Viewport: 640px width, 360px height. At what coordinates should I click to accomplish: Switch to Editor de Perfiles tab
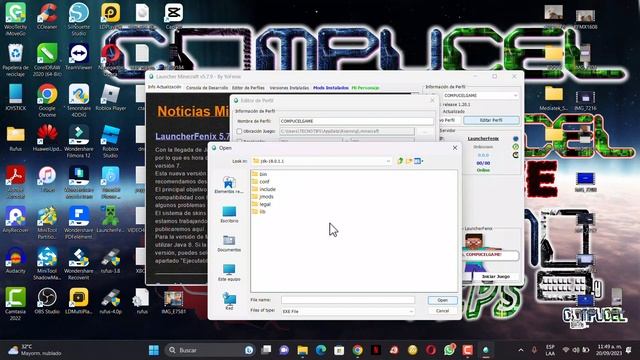(x=248, y=88)
